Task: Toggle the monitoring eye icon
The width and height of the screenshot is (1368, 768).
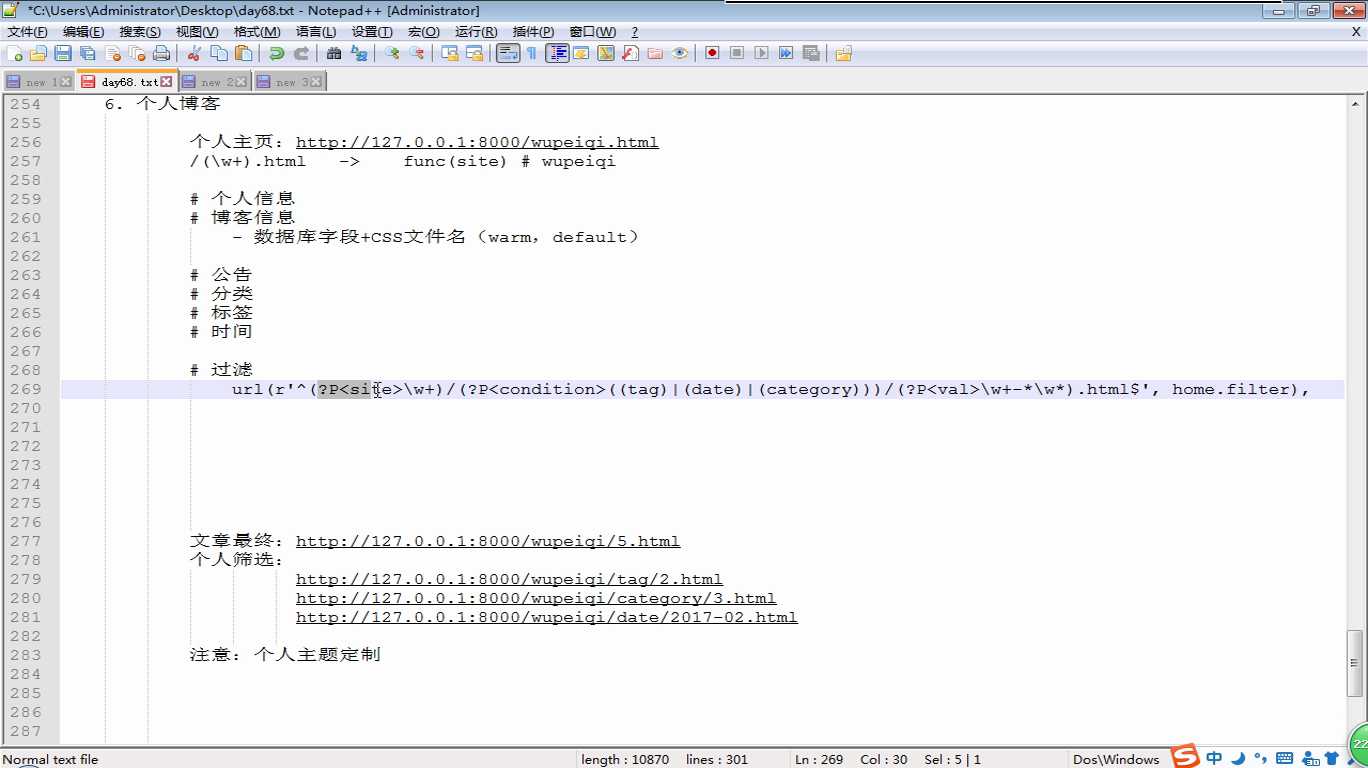Action: click(x=680, y=53)
